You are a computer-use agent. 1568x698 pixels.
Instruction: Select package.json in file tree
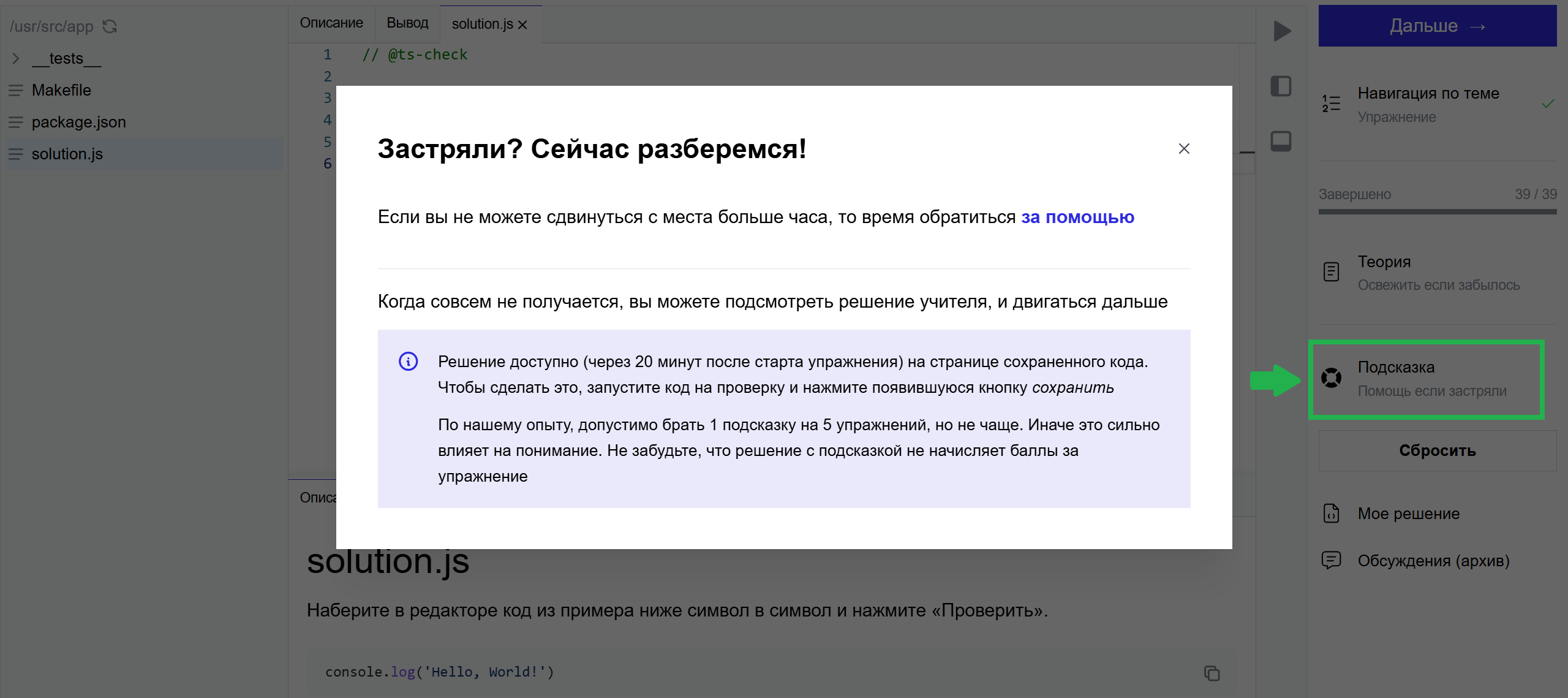point(78,122)
